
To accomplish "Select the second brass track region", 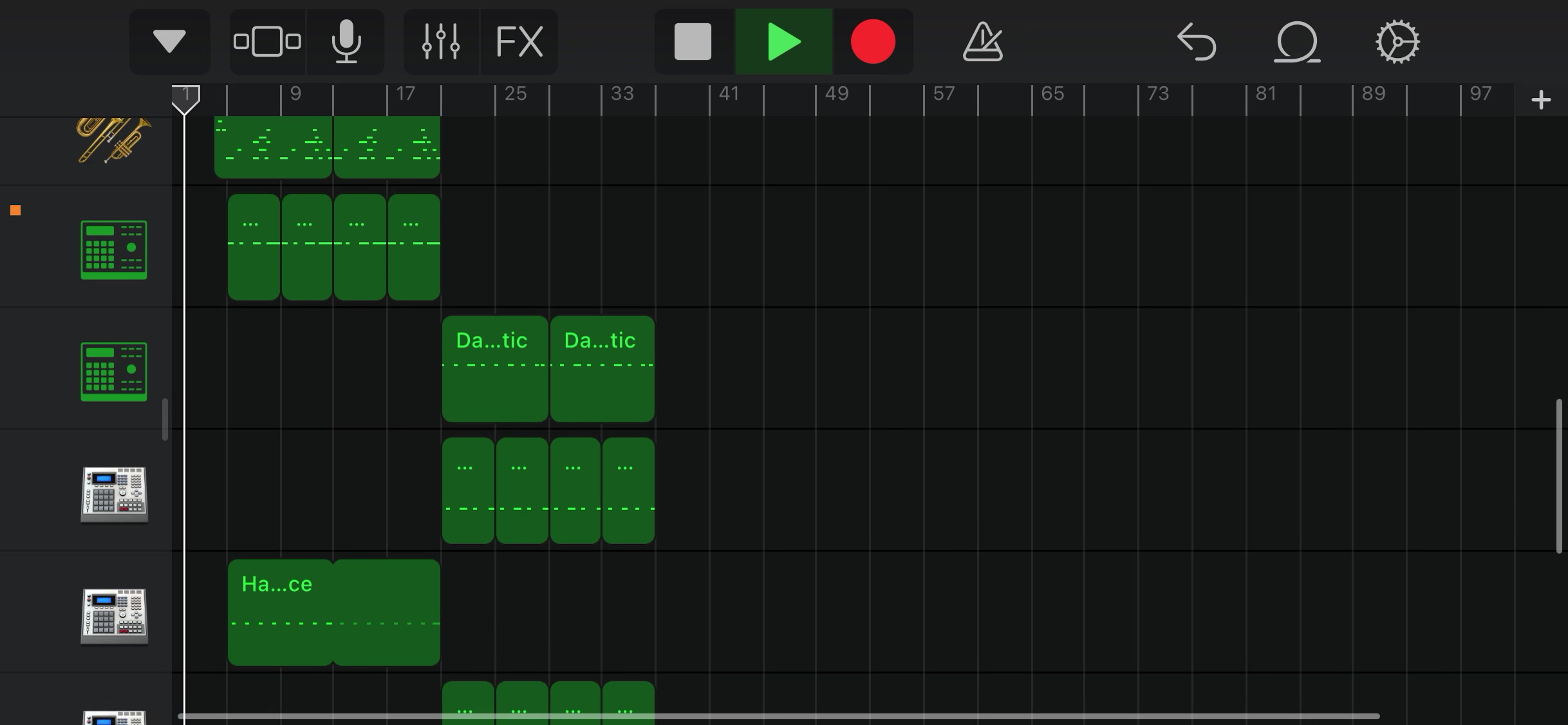I will point(387,147).
